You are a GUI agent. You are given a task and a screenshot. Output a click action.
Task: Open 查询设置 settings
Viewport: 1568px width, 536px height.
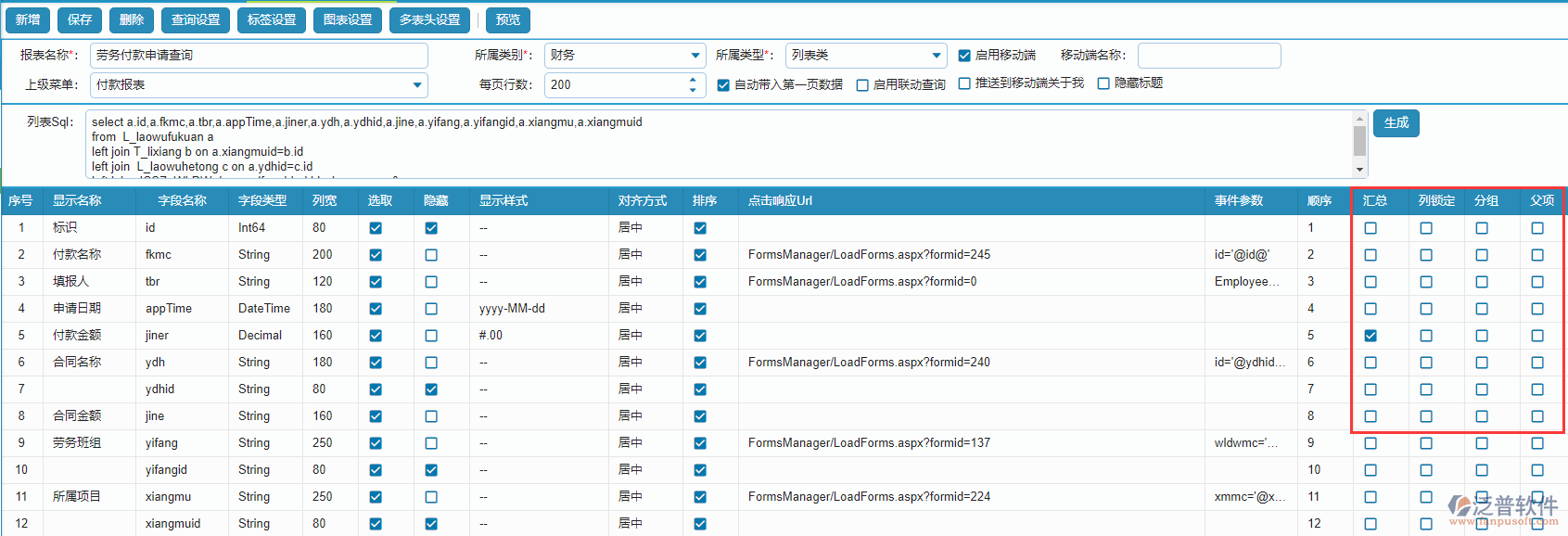click(196, 19)
